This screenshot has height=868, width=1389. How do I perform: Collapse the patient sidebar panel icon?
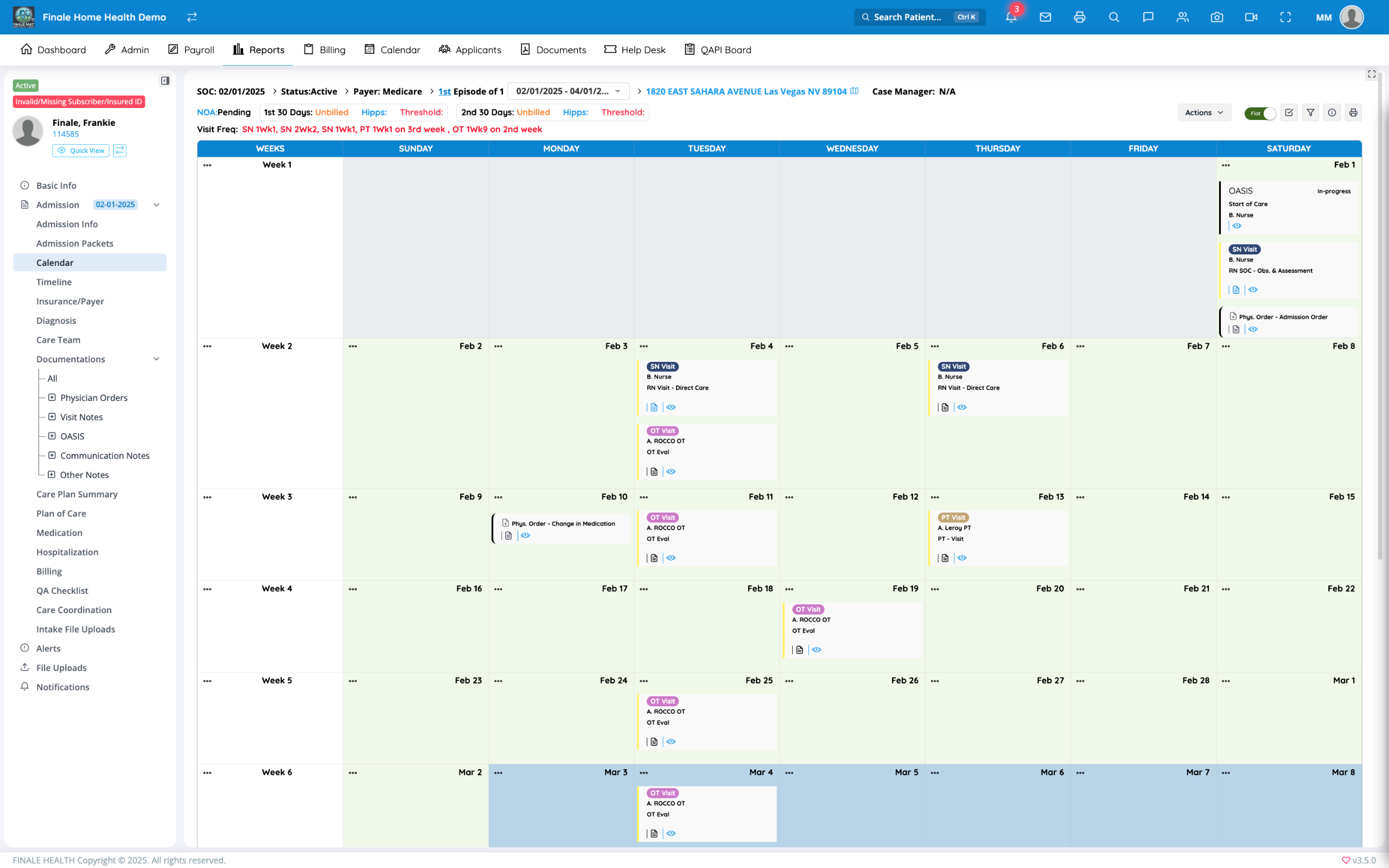(x=165, y=81)
